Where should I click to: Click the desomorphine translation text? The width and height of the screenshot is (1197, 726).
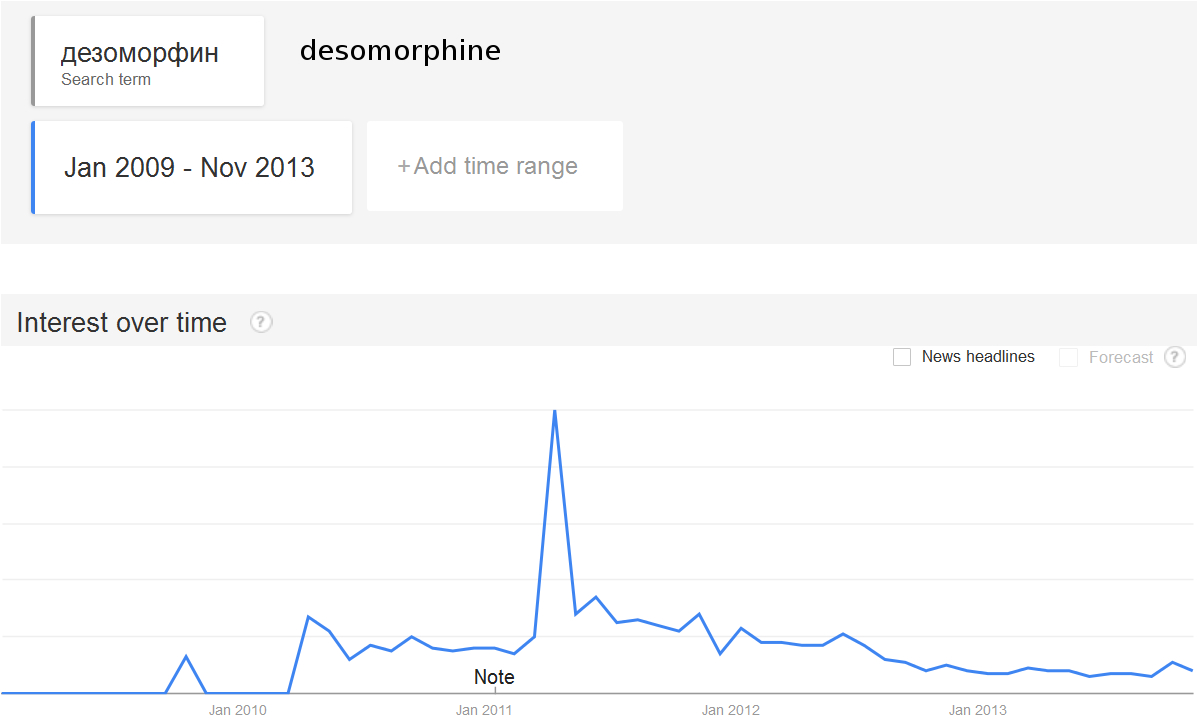click(x=400, y=50)
